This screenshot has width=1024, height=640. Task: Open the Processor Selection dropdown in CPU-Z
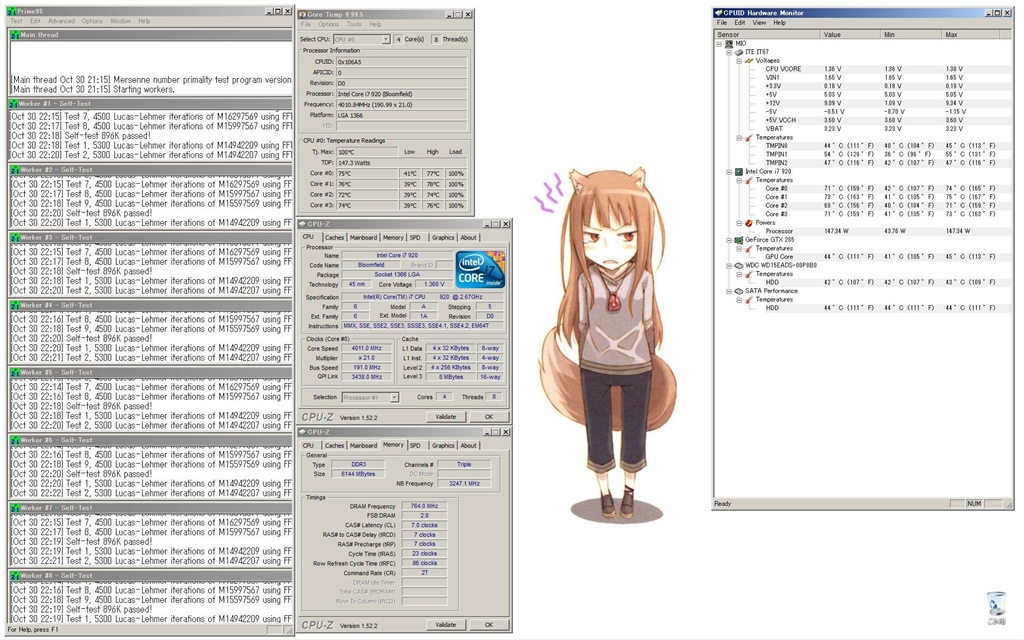(394, 397)
